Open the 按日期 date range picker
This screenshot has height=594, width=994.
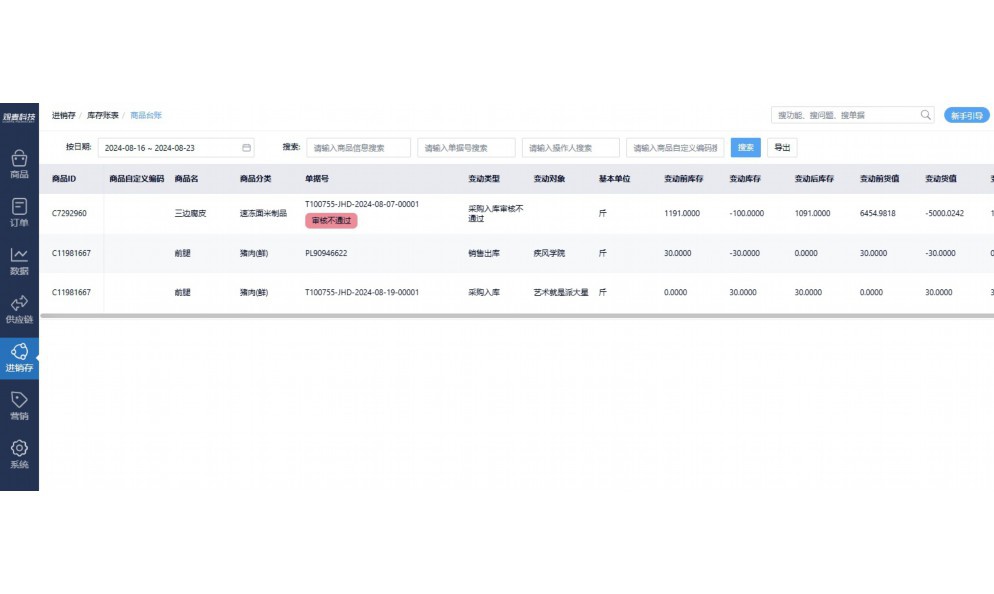click(x=165, y=147)
